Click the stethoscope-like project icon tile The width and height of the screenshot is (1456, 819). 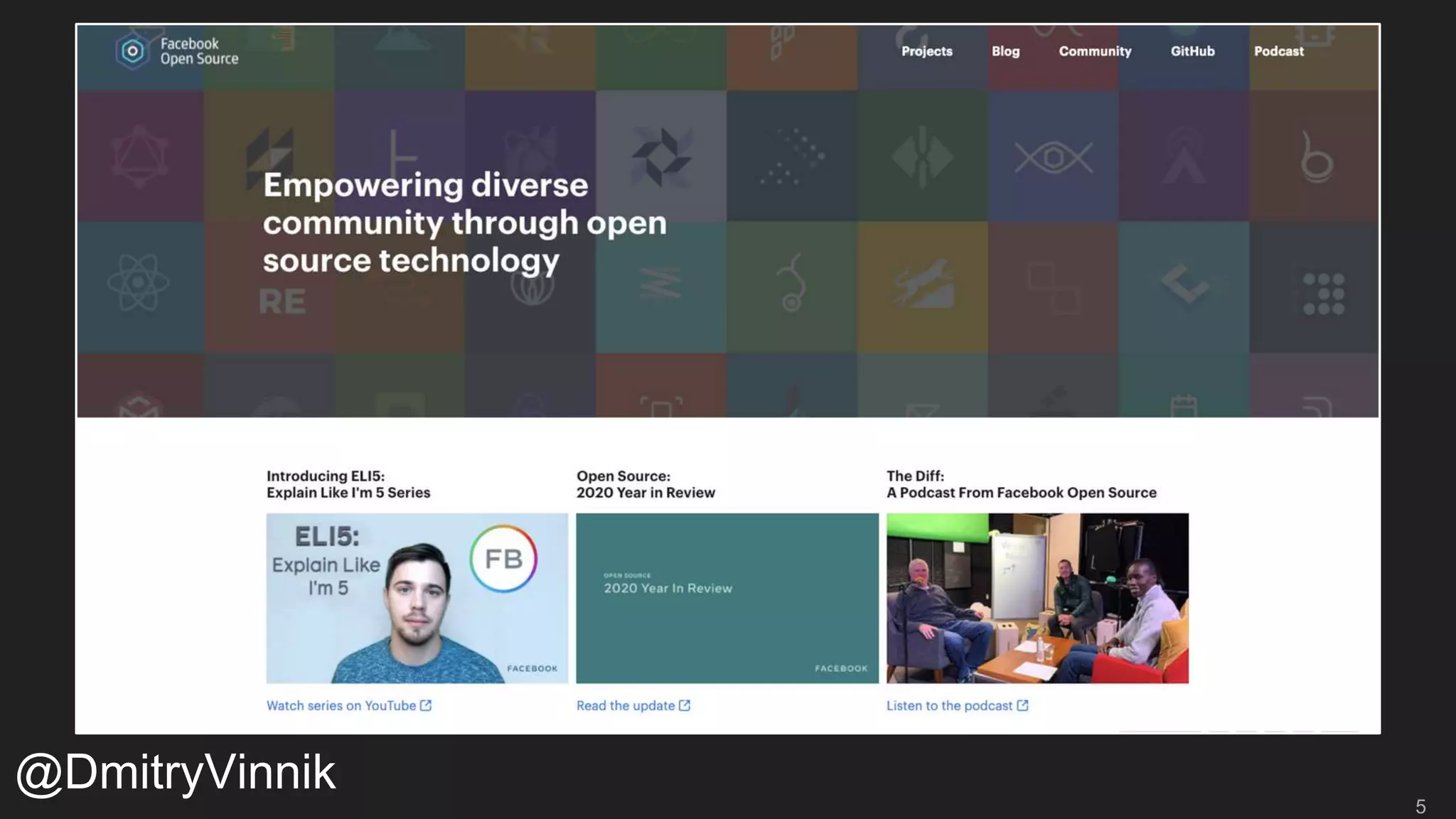pos(791,284)
